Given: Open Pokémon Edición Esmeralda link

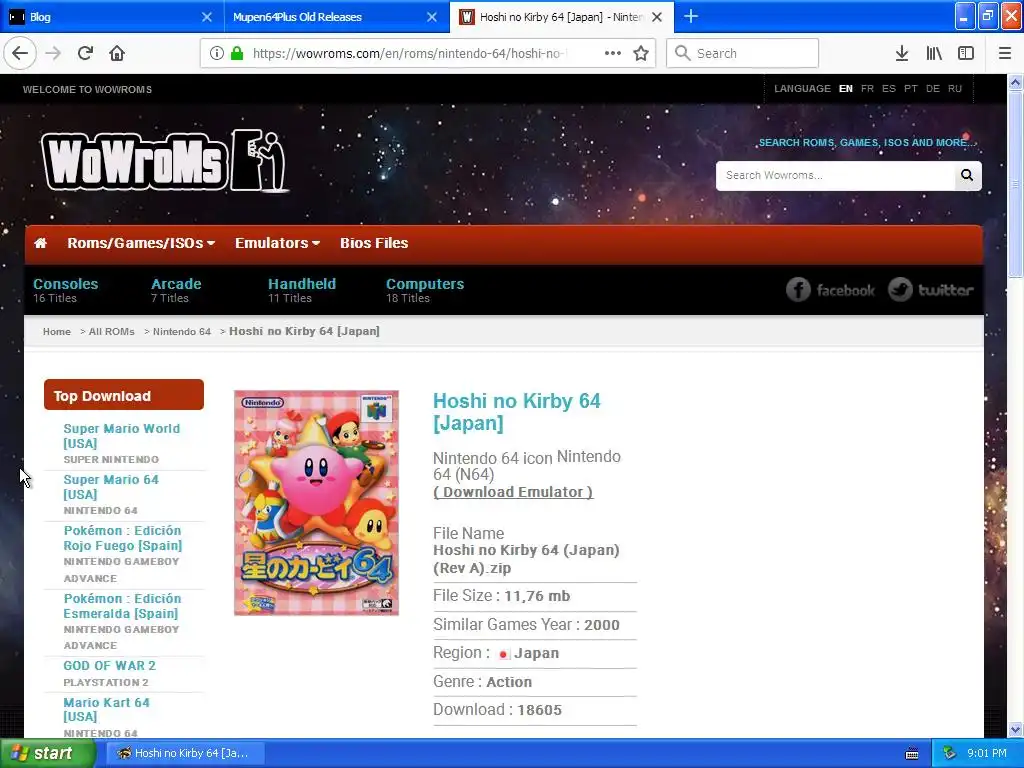Looking at the screenshot, I should click(x=122, y=606).
